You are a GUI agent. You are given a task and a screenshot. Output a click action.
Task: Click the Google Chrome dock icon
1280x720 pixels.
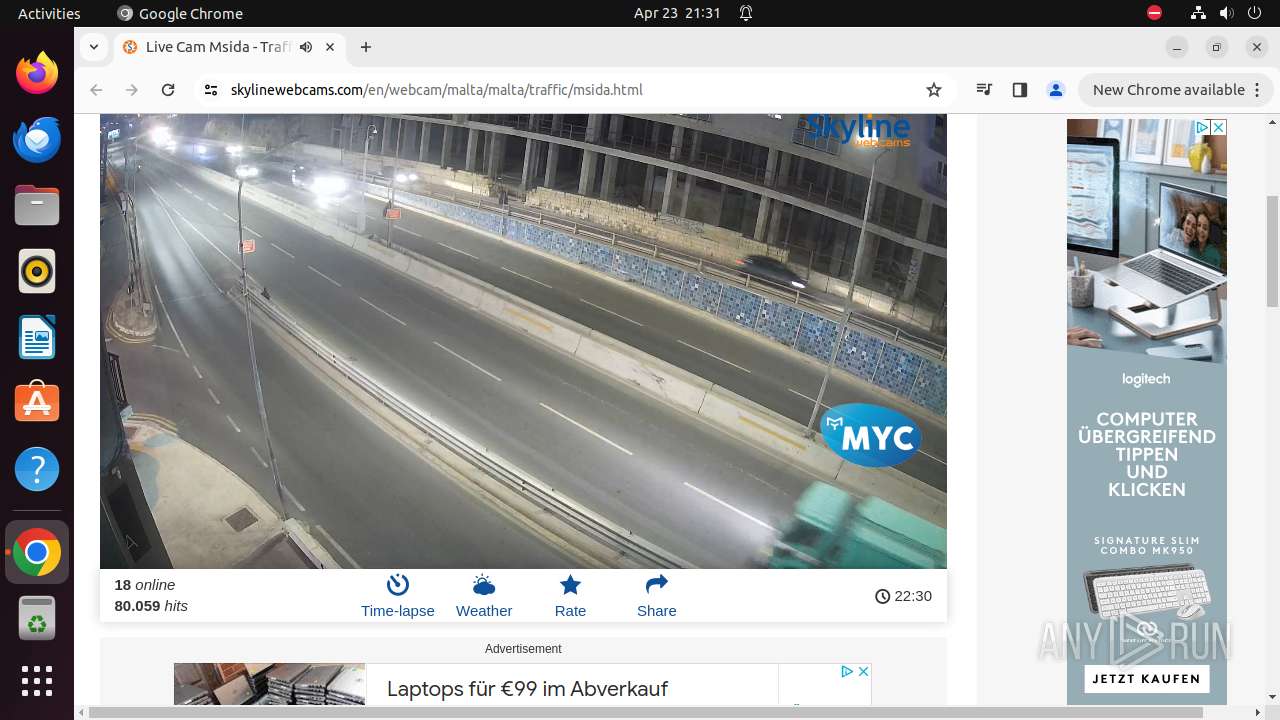pos(37,552)
